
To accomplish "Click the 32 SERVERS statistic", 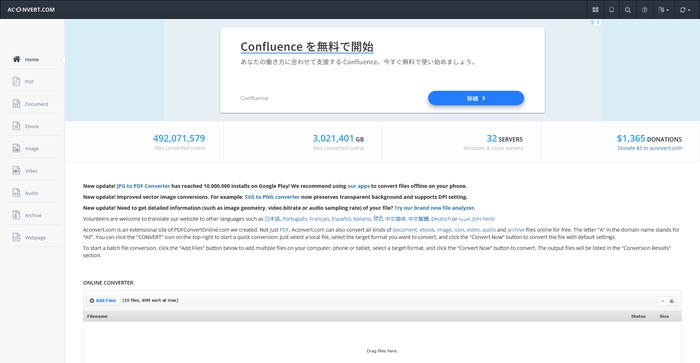I will (504, 139).
